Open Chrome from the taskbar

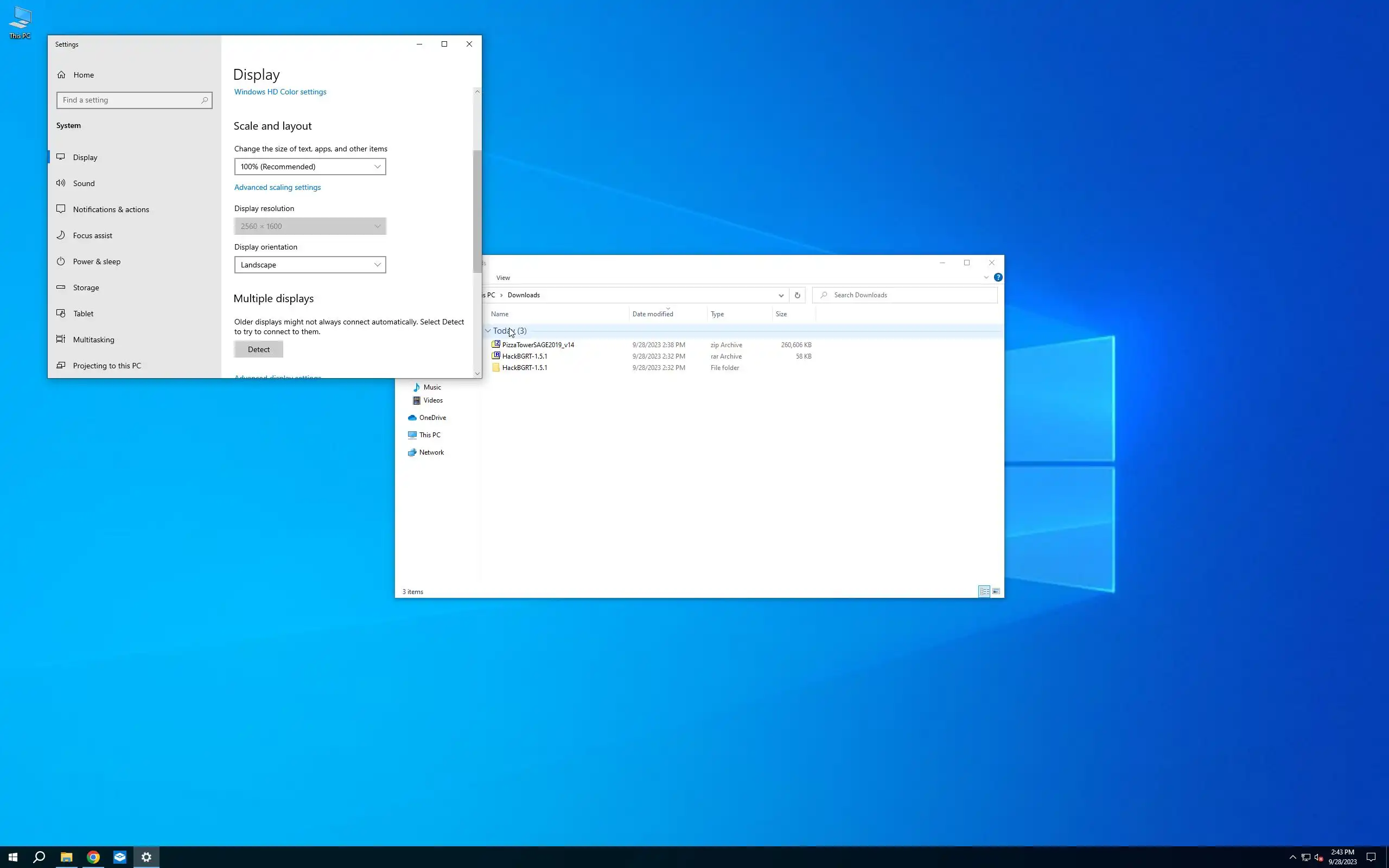93,857
